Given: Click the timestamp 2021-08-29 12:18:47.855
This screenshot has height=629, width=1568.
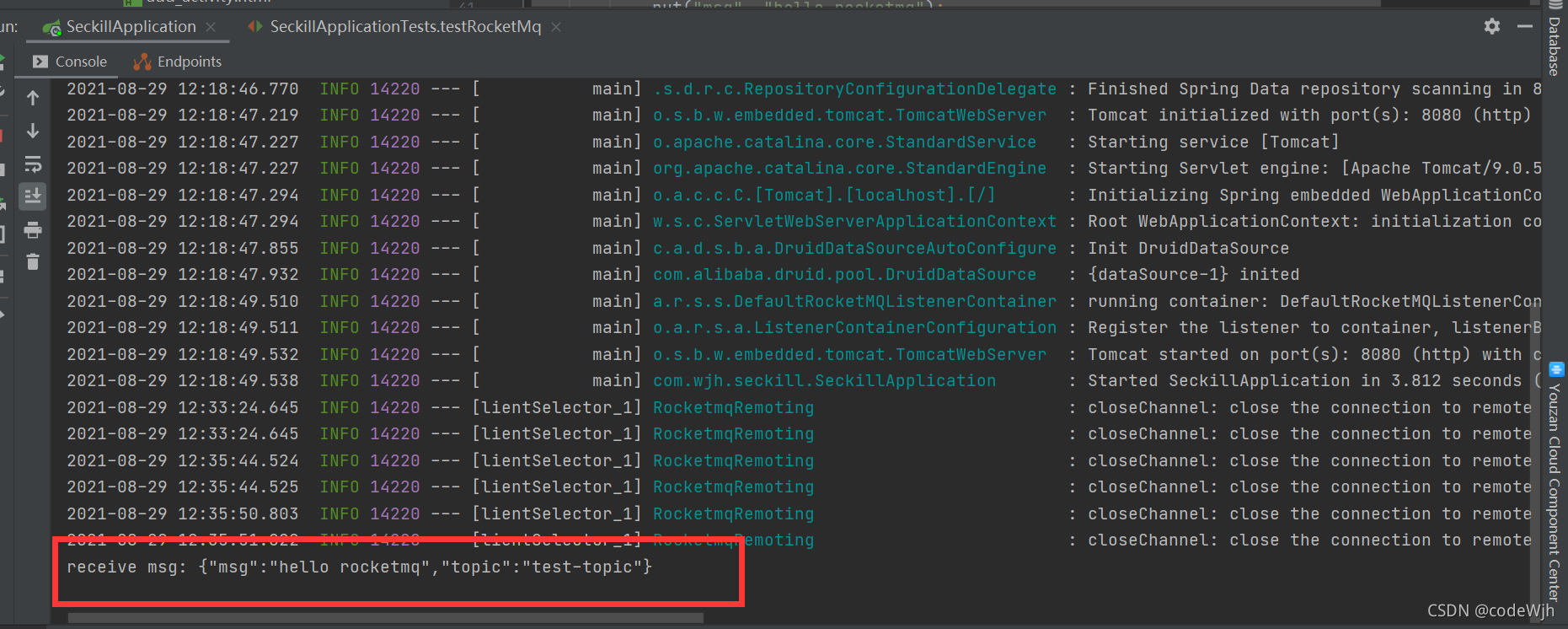Looking at the screenshot, I should pyautogui.click(x=183, y=249).
